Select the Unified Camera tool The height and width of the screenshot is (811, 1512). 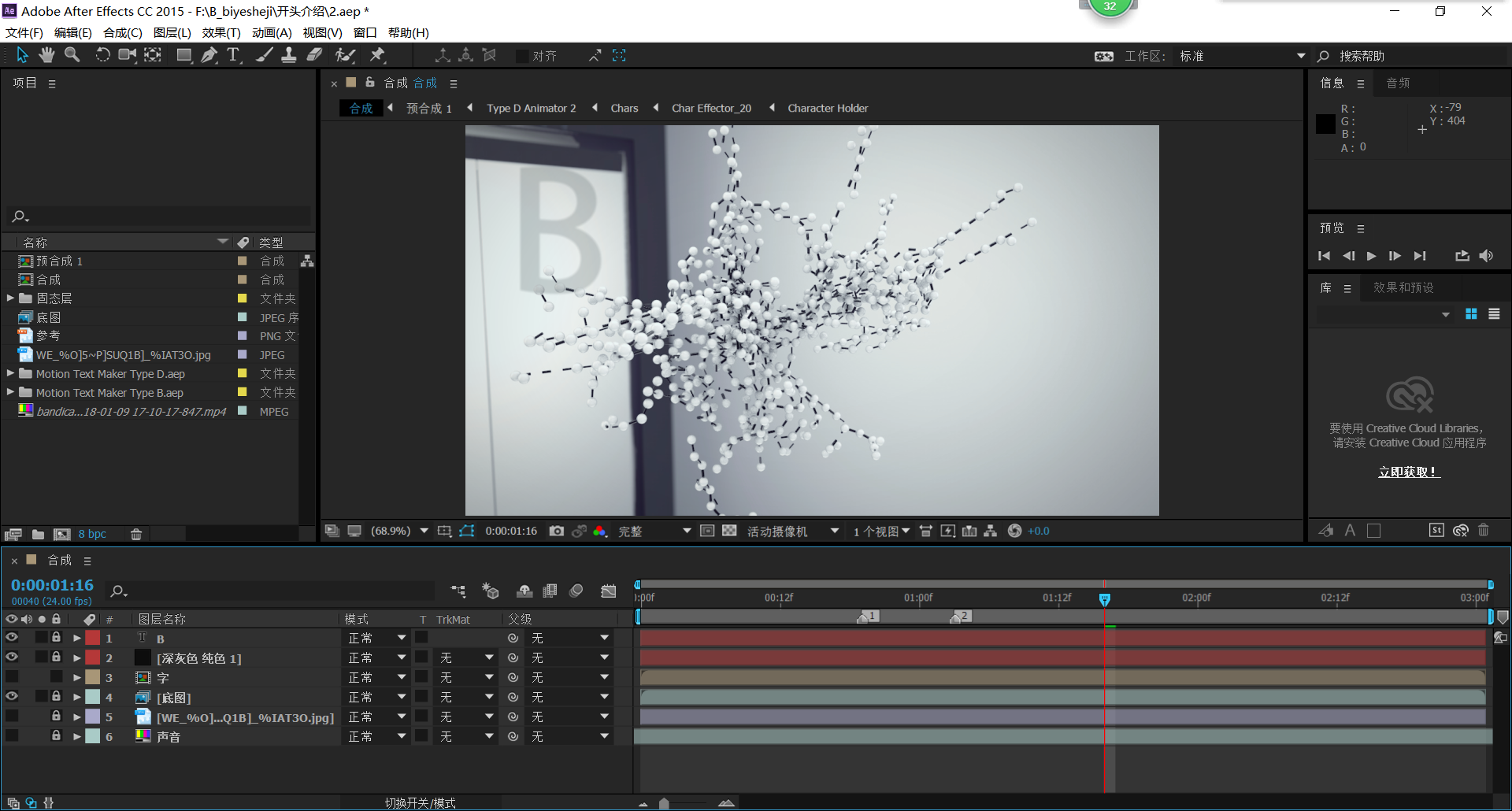(127, 55)
